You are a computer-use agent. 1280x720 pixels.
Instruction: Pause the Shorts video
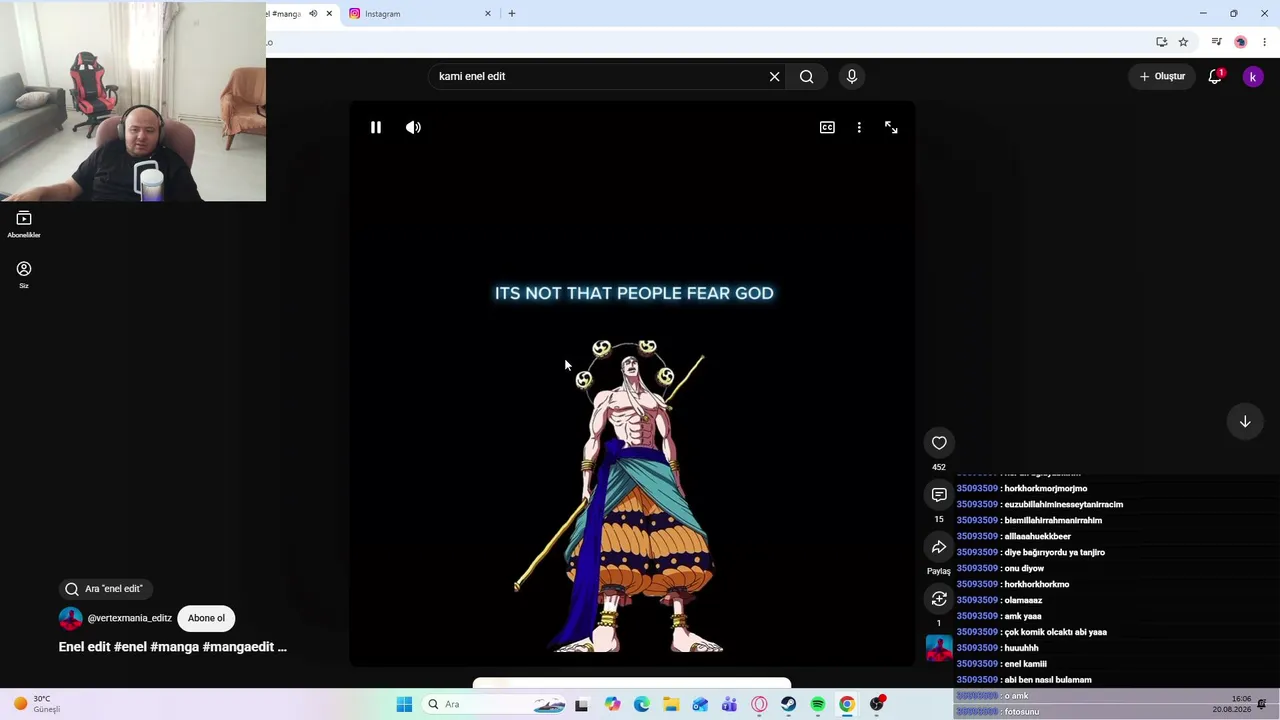coord(376,128)
